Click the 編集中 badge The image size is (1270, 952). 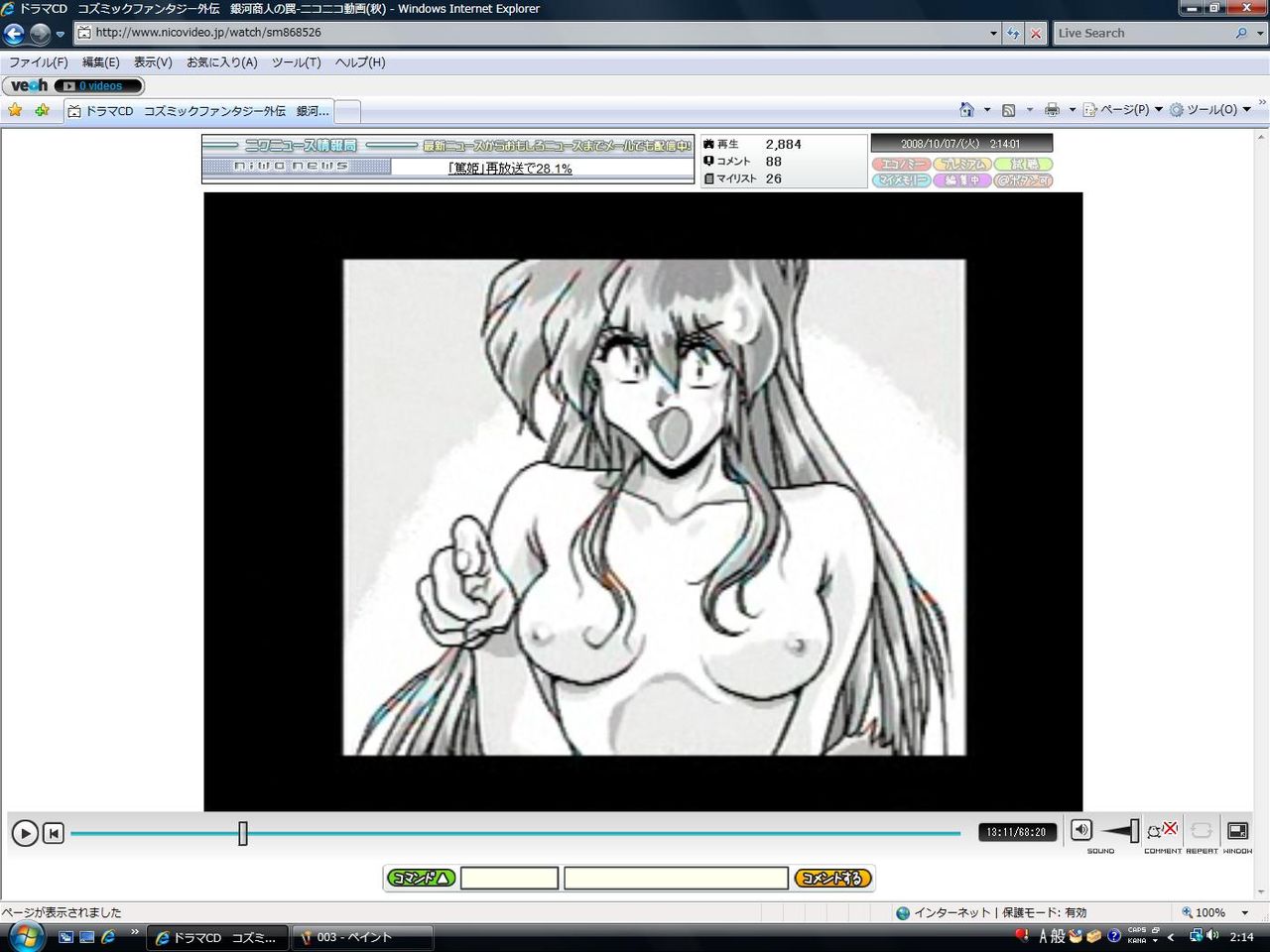coord(962,180)
